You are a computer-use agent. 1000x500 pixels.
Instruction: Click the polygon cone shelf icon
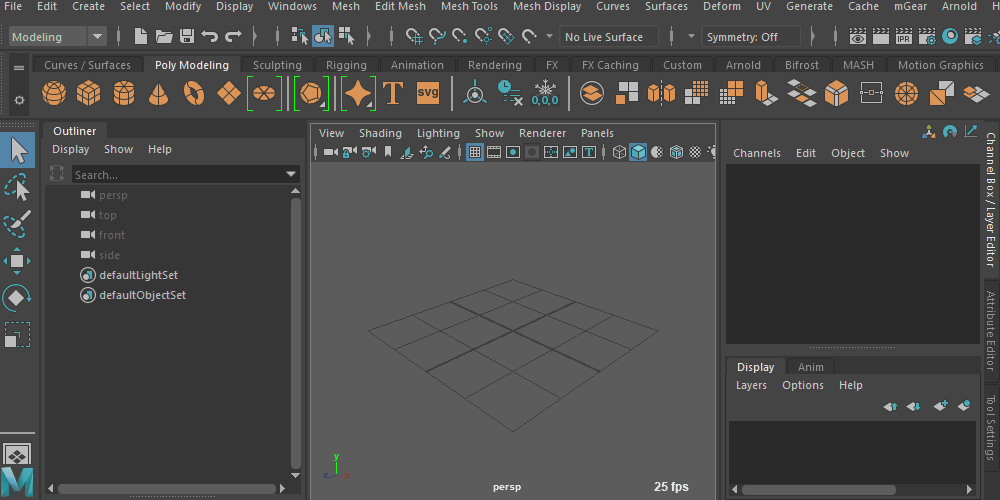coord(158,95)
